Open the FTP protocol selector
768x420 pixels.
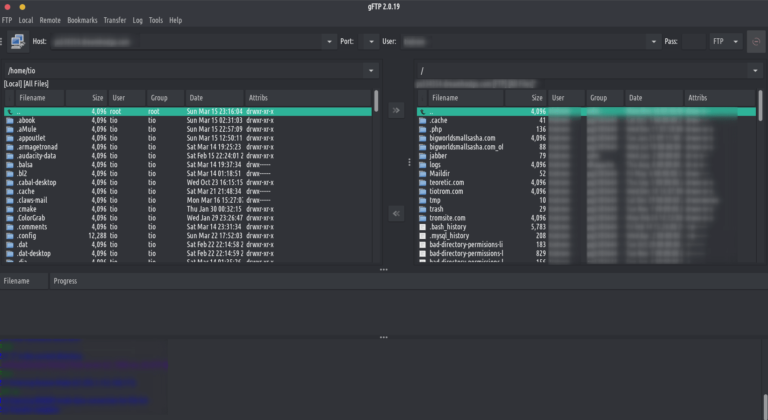(x=723, y=42)
